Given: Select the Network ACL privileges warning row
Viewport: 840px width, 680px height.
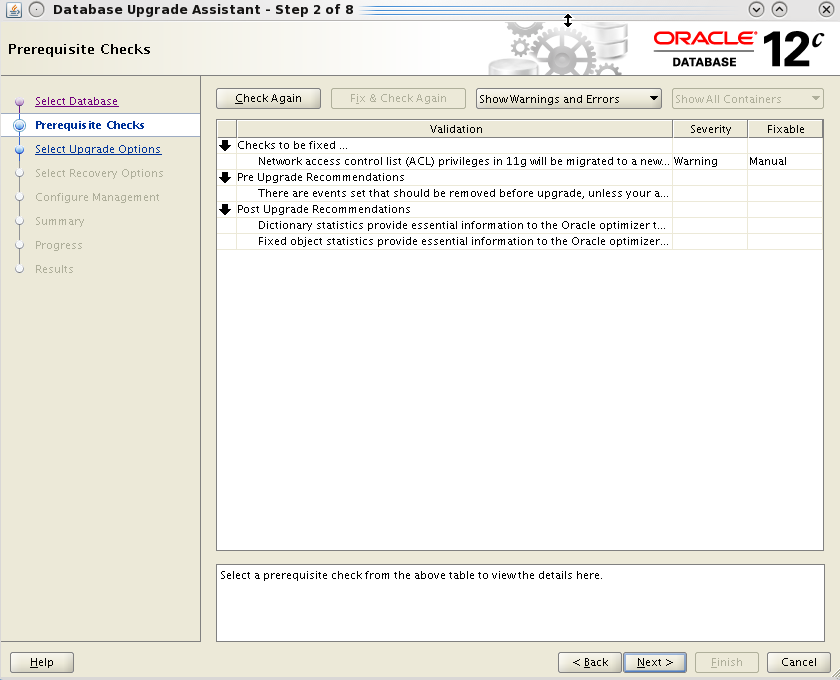Looking at the screenshot, I should [x=450, y=161].
